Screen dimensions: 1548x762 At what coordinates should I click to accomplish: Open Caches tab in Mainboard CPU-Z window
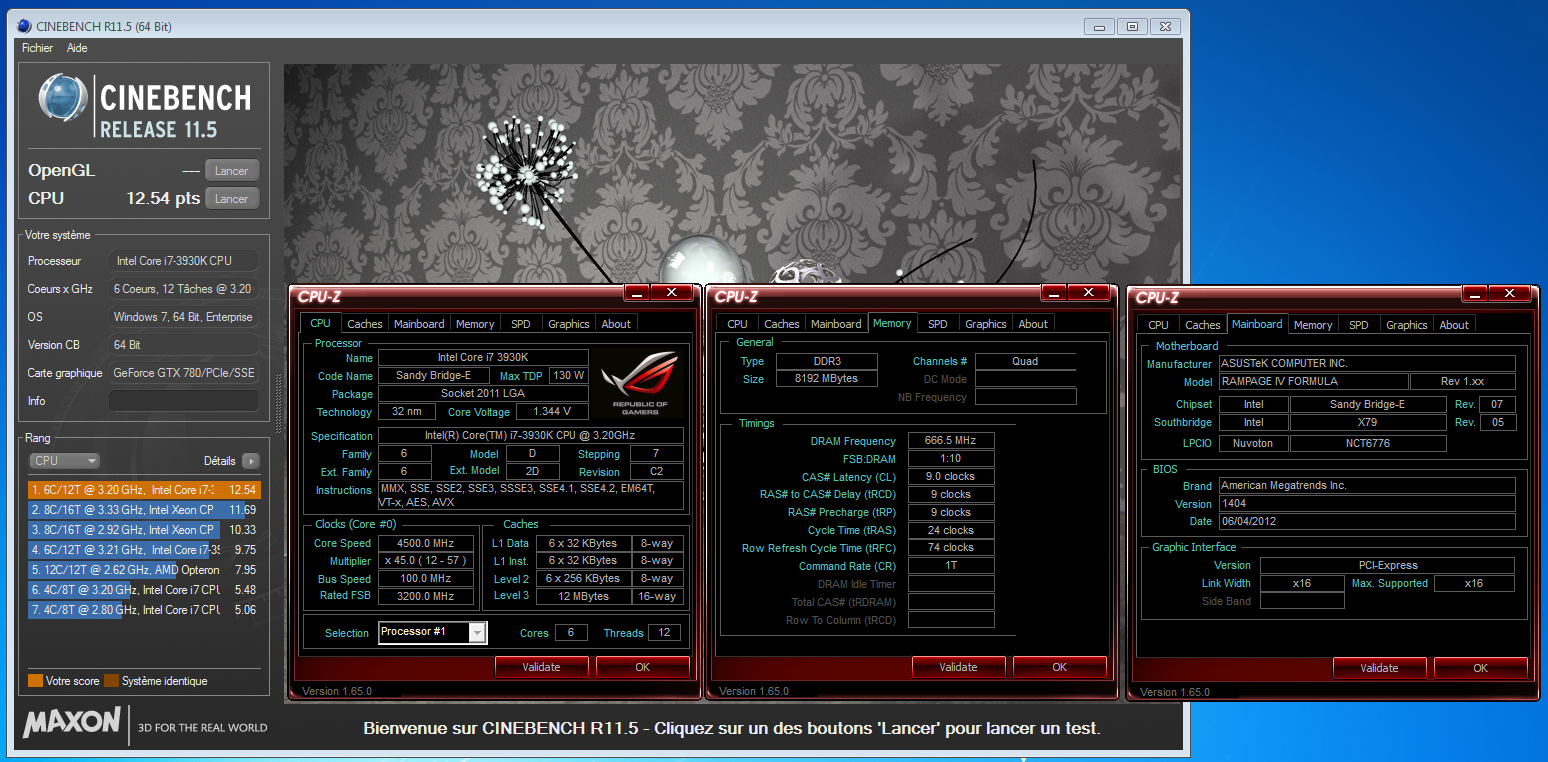(1203, 325)
